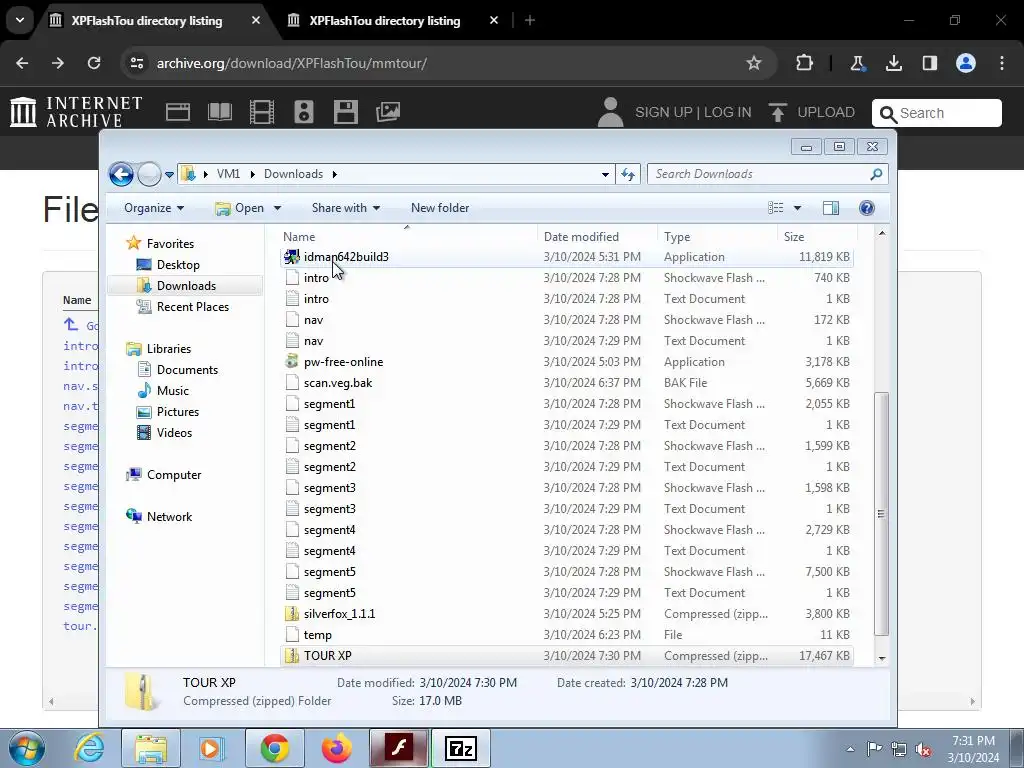1024x768 pixels.
Task: Open the Share with menu
Action: 345,208
